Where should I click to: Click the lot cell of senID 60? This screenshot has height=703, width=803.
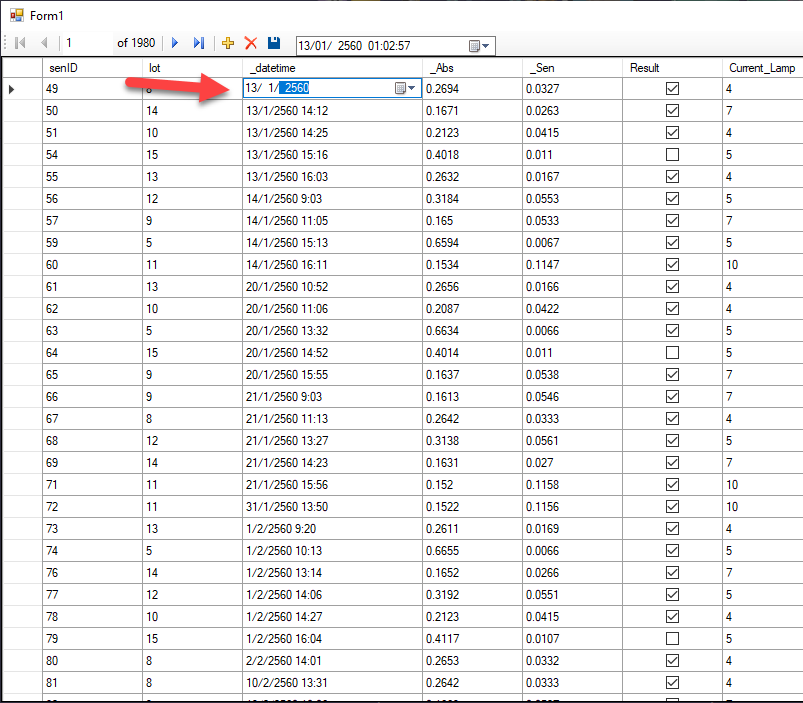coord(192,265)
